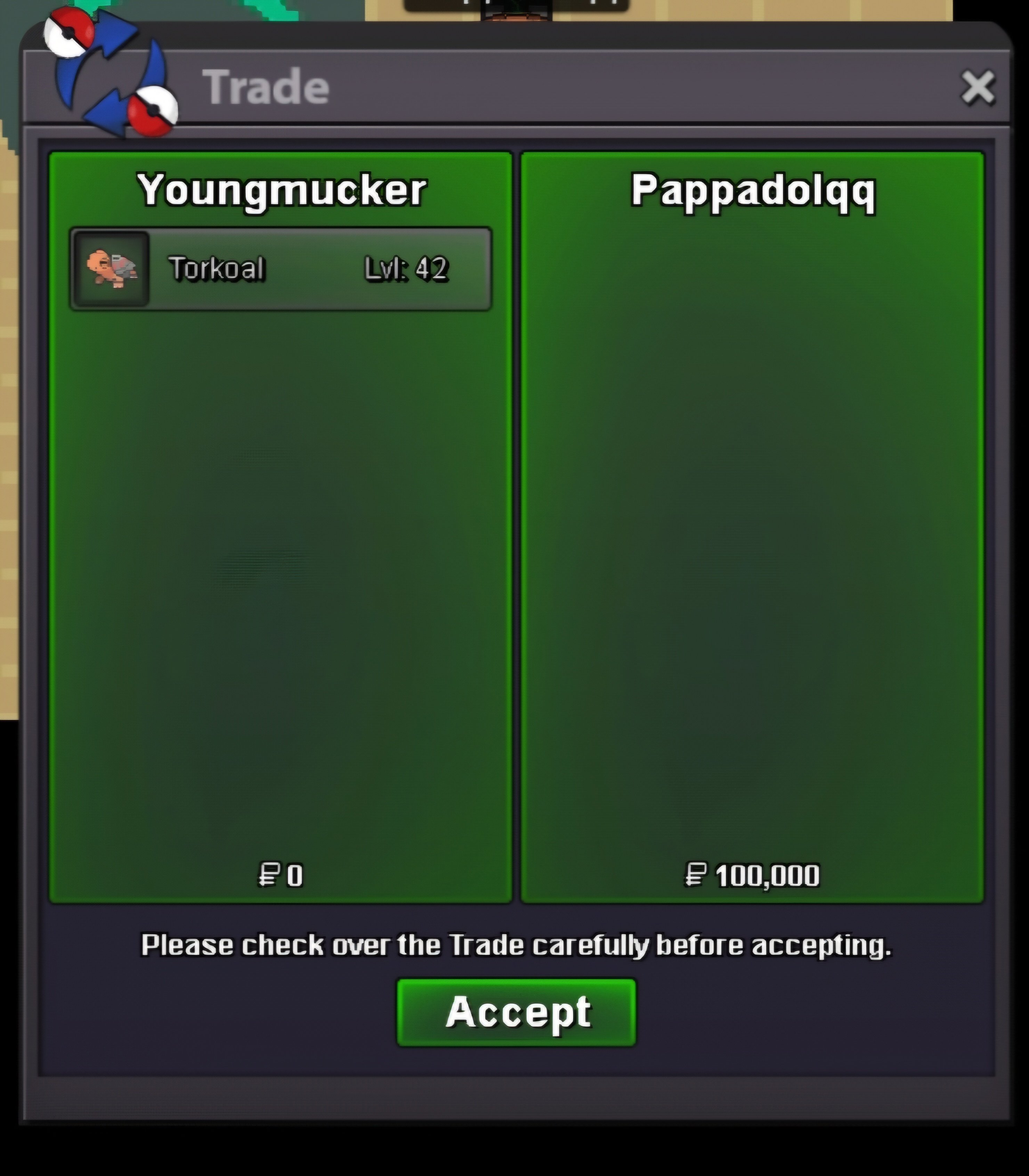
Task: Select the Torkoal name in offer row
Action: (x=217, y=269)
